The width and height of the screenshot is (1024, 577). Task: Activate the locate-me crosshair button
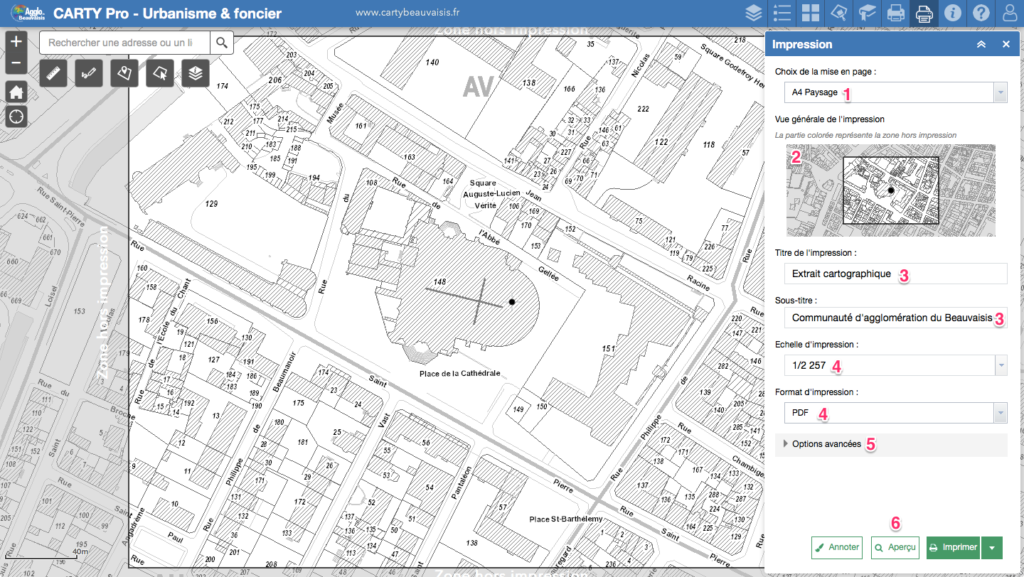click(x=16, y=117)
